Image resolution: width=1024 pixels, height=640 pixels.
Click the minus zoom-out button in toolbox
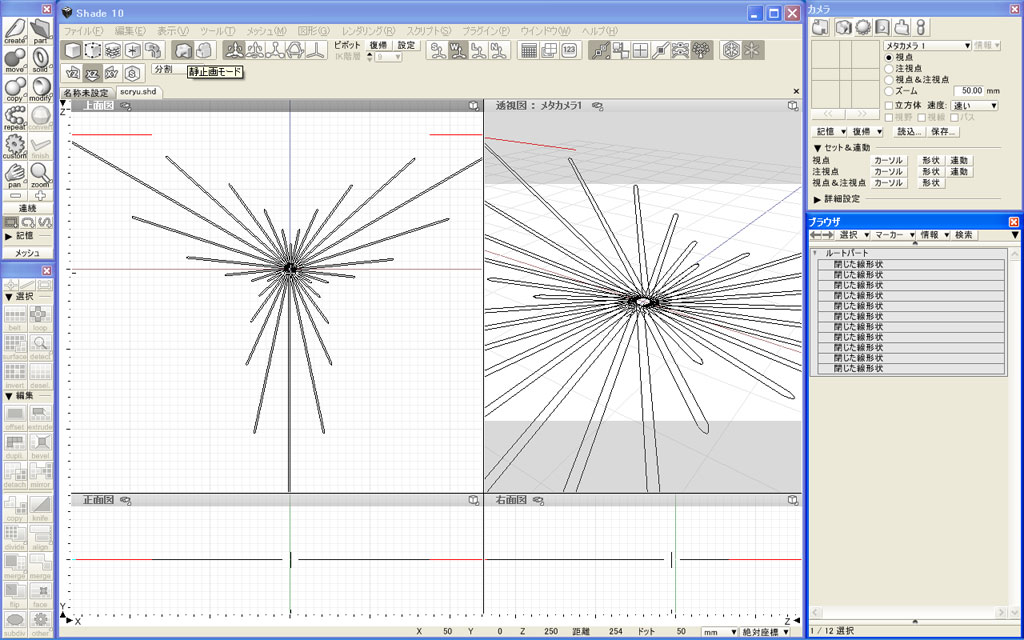tap(16, 195)
